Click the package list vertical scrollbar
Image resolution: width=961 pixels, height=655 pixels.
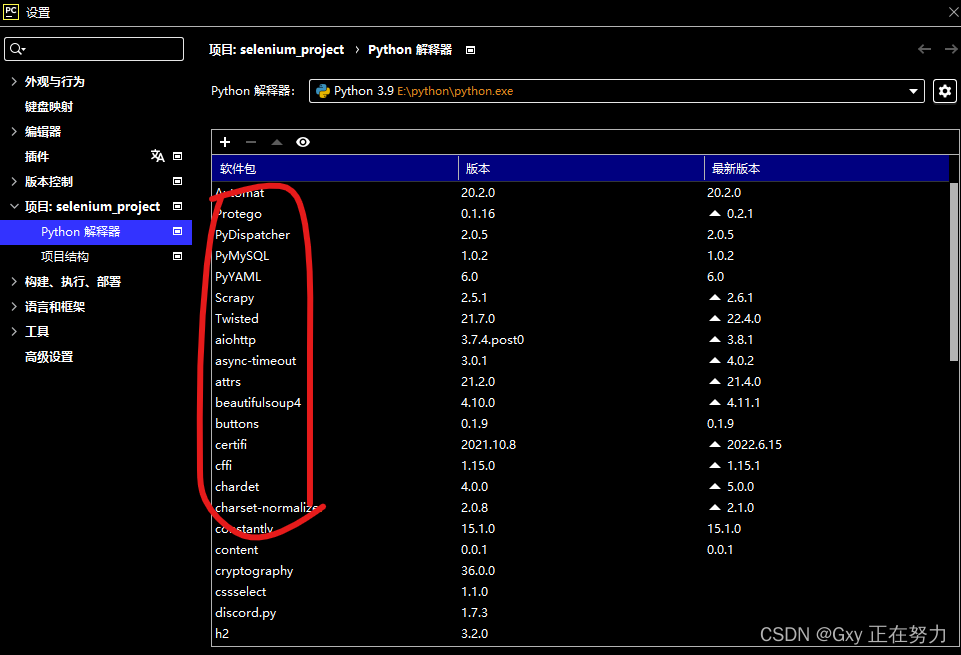pos(954,271)
